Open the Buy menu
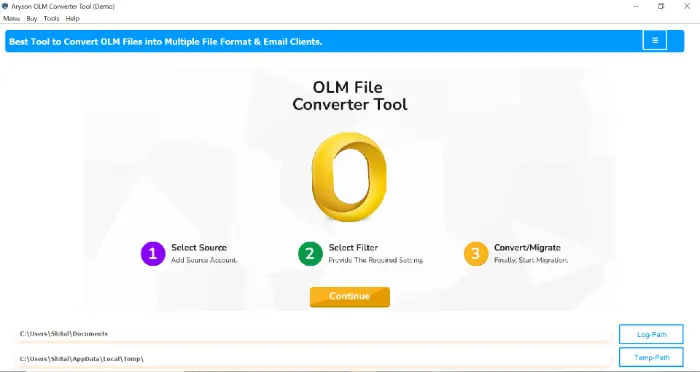The width and height of the screenshot is (700, 372). [x=32, y=19]
